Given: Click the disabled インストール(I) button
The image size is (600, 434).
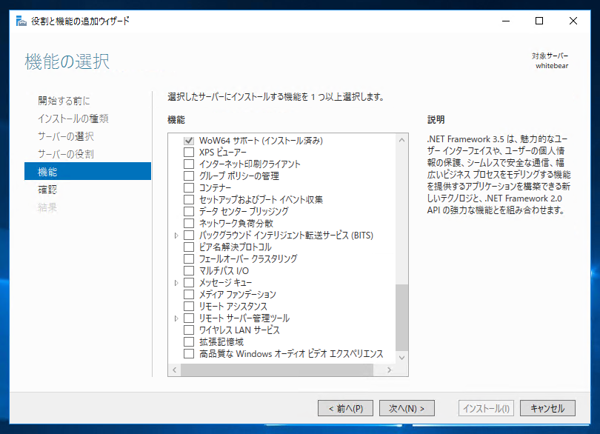Looking at the screenshot, I should (x=486, y=408).
